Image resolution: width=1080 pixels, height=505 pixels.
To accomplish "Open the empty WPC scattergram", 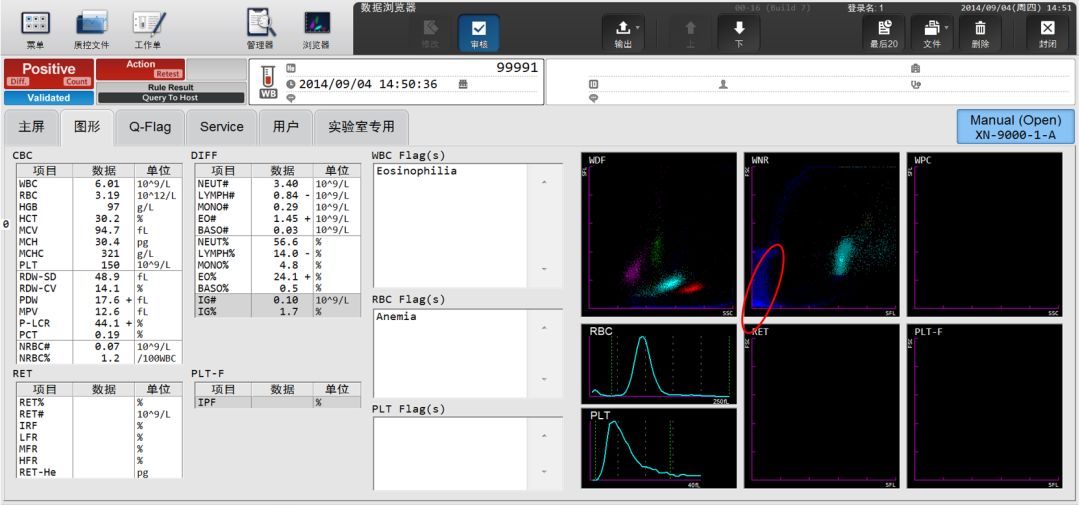I will pos(984,235).
